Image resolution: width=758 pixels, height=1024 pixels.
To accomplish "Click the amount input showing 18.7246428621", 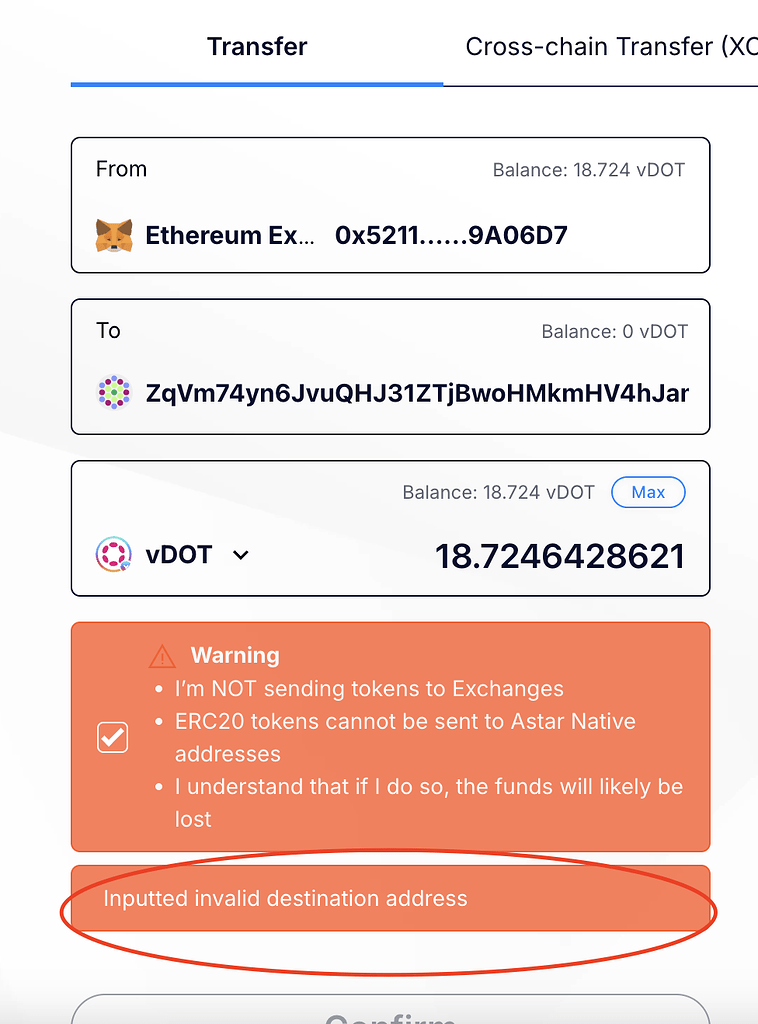I will pyautogui.click(x=560, y=554).
